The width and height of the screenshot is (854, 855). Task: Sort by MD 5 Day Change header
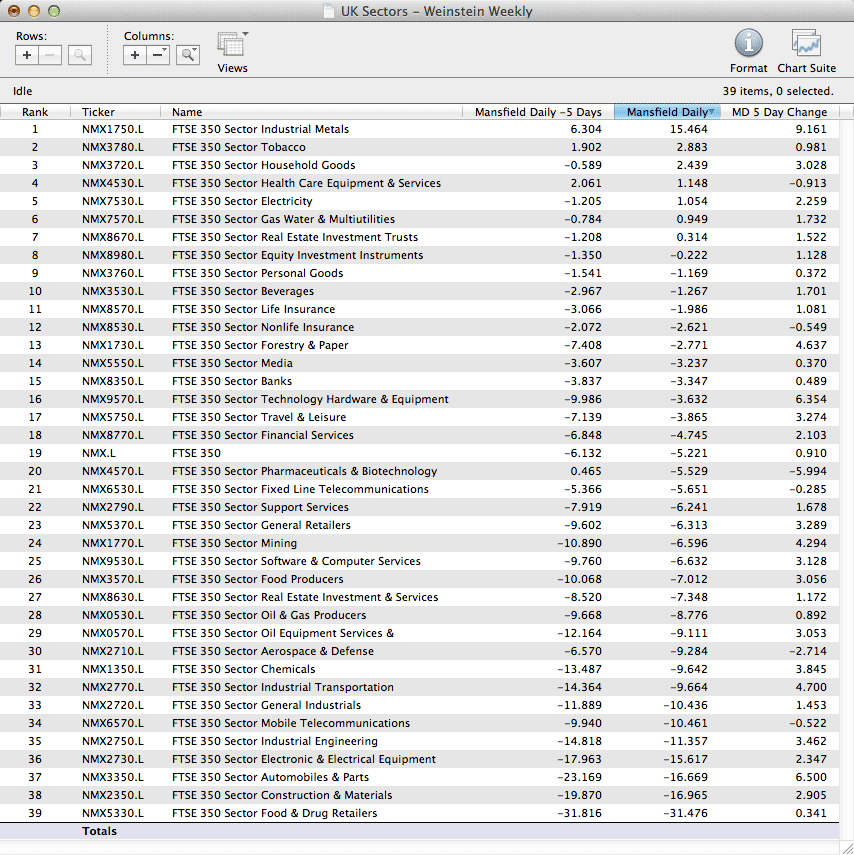click(779, 112)
